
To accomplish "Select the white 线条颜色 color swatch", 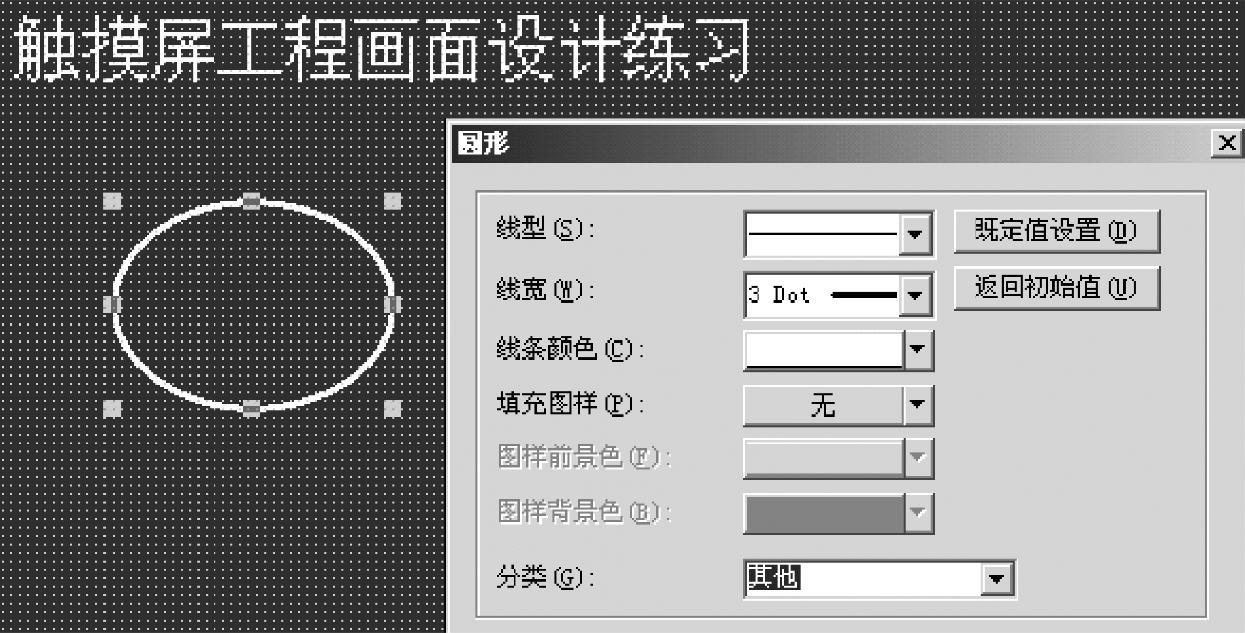I will (824, 350).
